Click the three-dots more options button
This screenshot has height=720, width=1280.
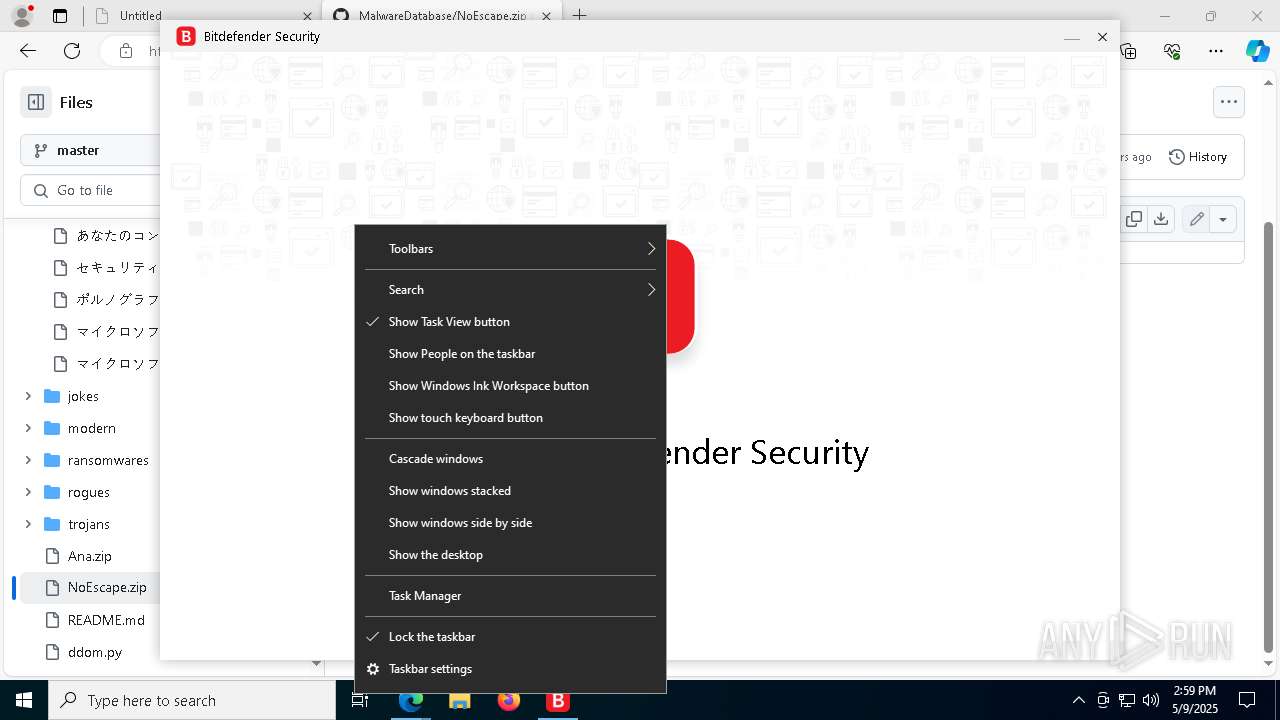(x=1228, y=101)
